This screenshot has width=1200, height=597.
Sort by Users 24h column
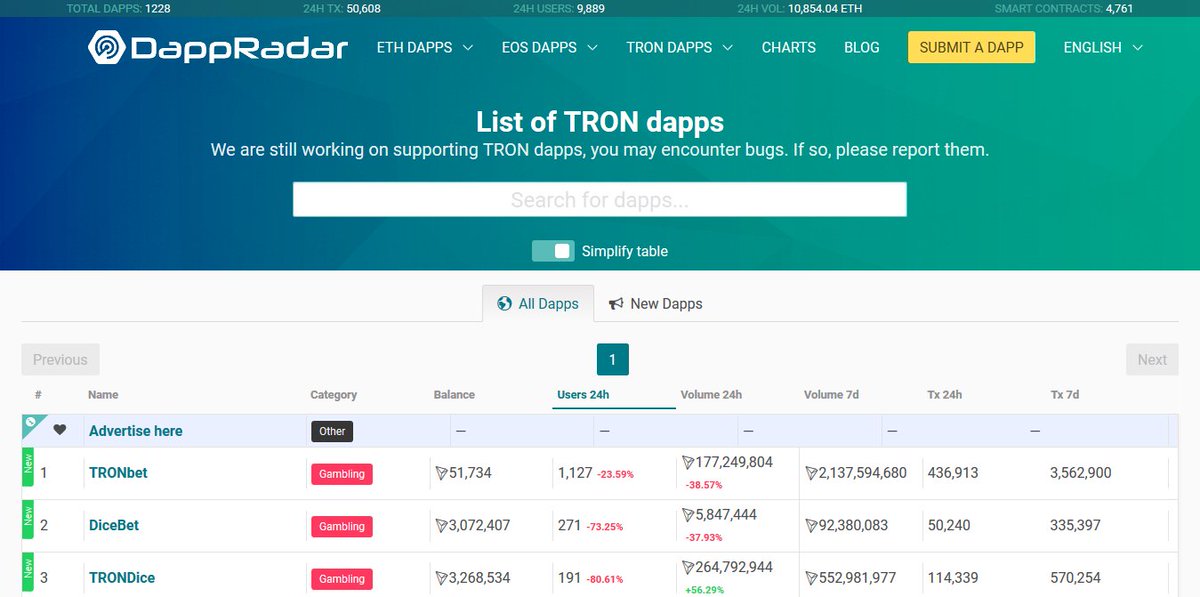click(583, 394)
